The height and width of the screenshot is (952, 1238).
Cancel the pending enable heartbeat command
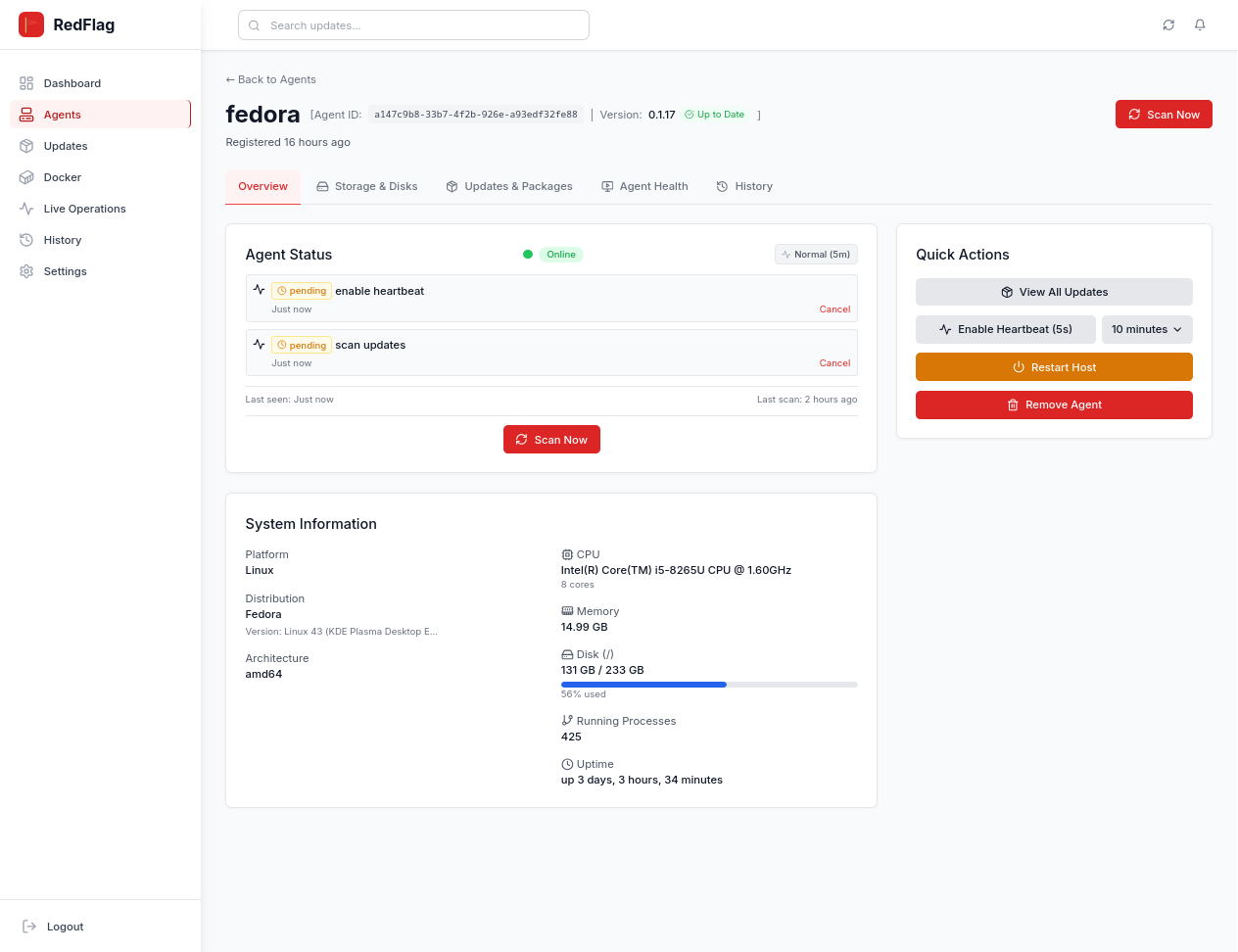(834, 309)
